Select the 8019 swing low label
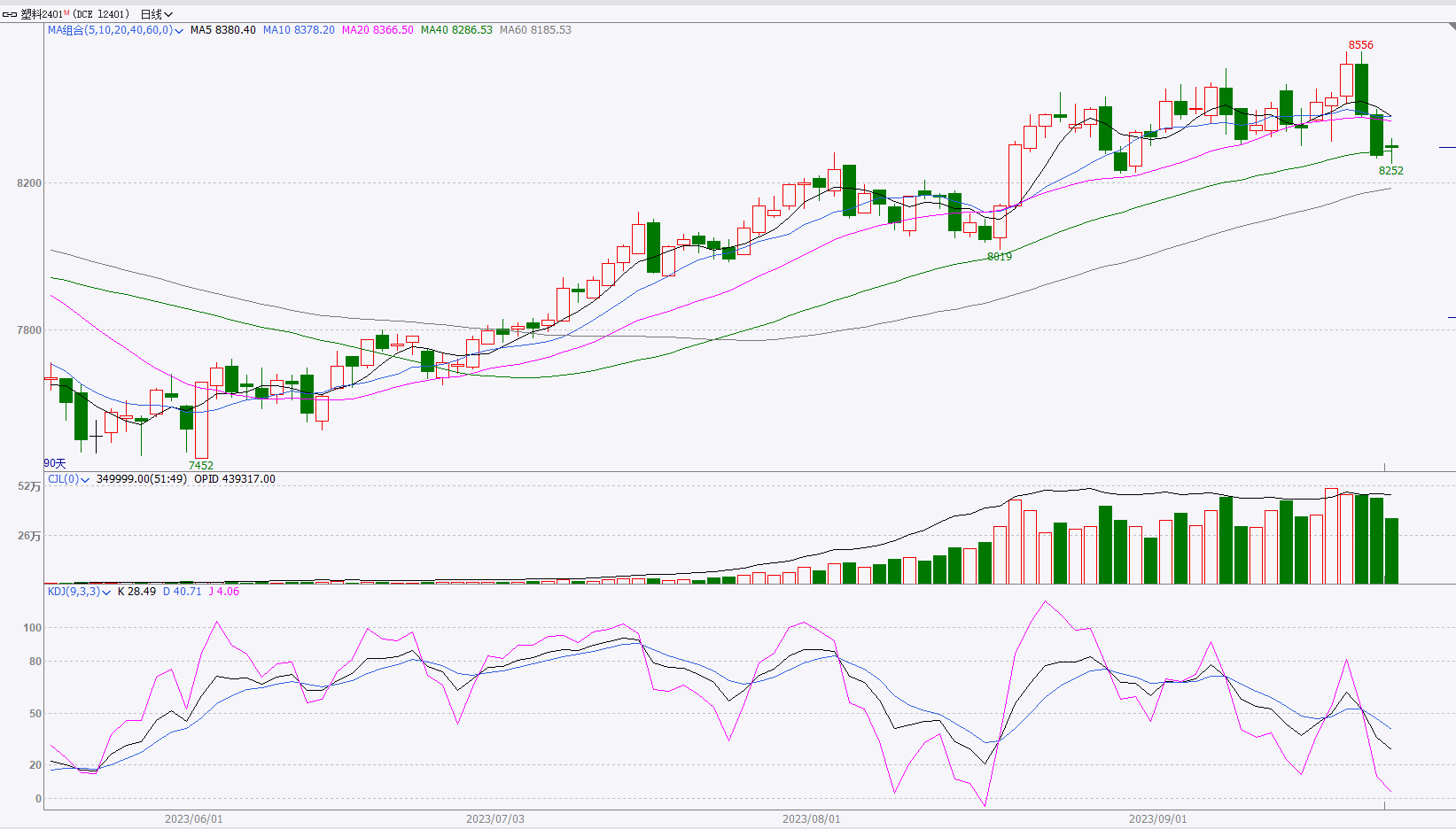The image size is (1456, 829). 999,256
